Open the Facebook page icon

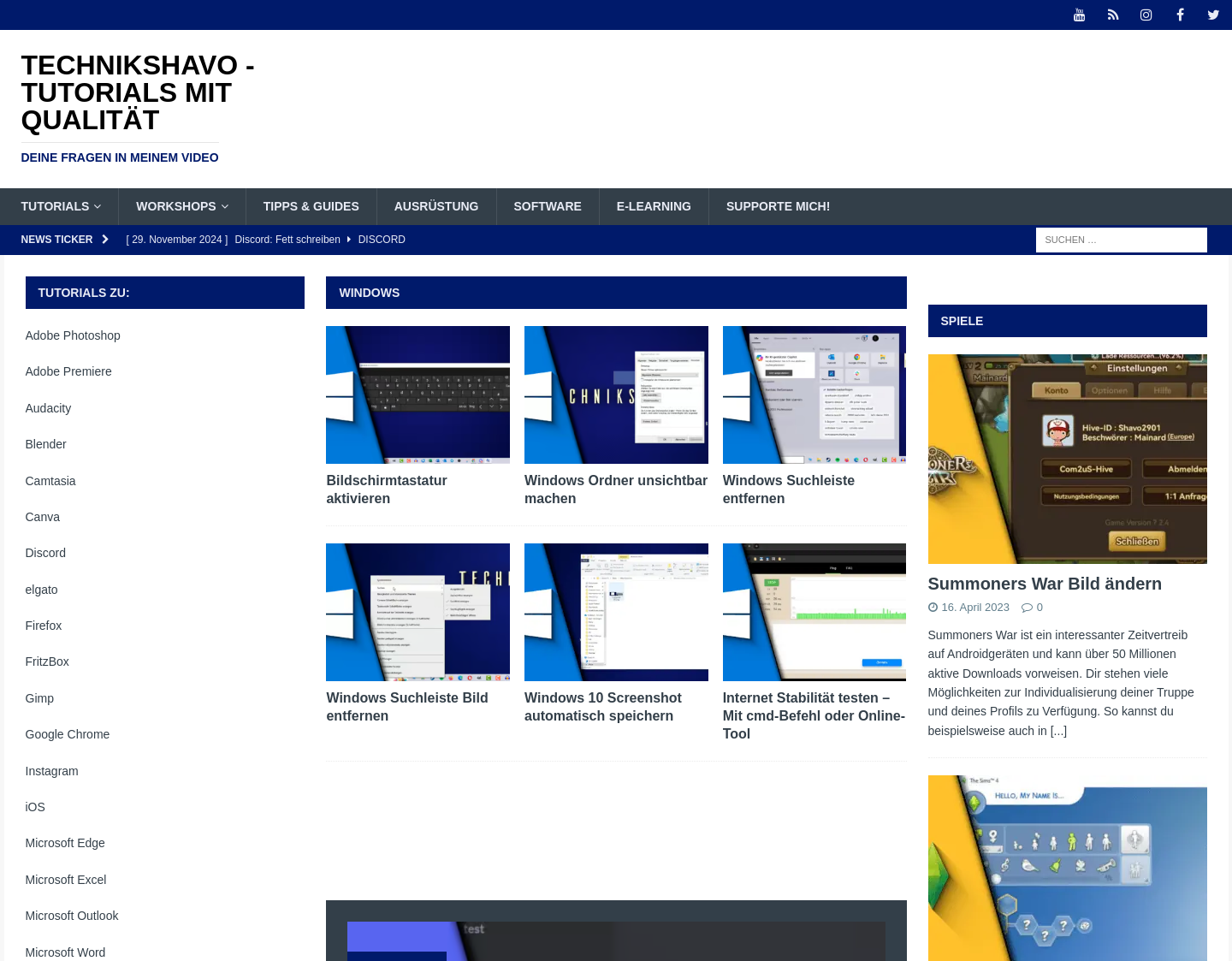pos(1180,15)
